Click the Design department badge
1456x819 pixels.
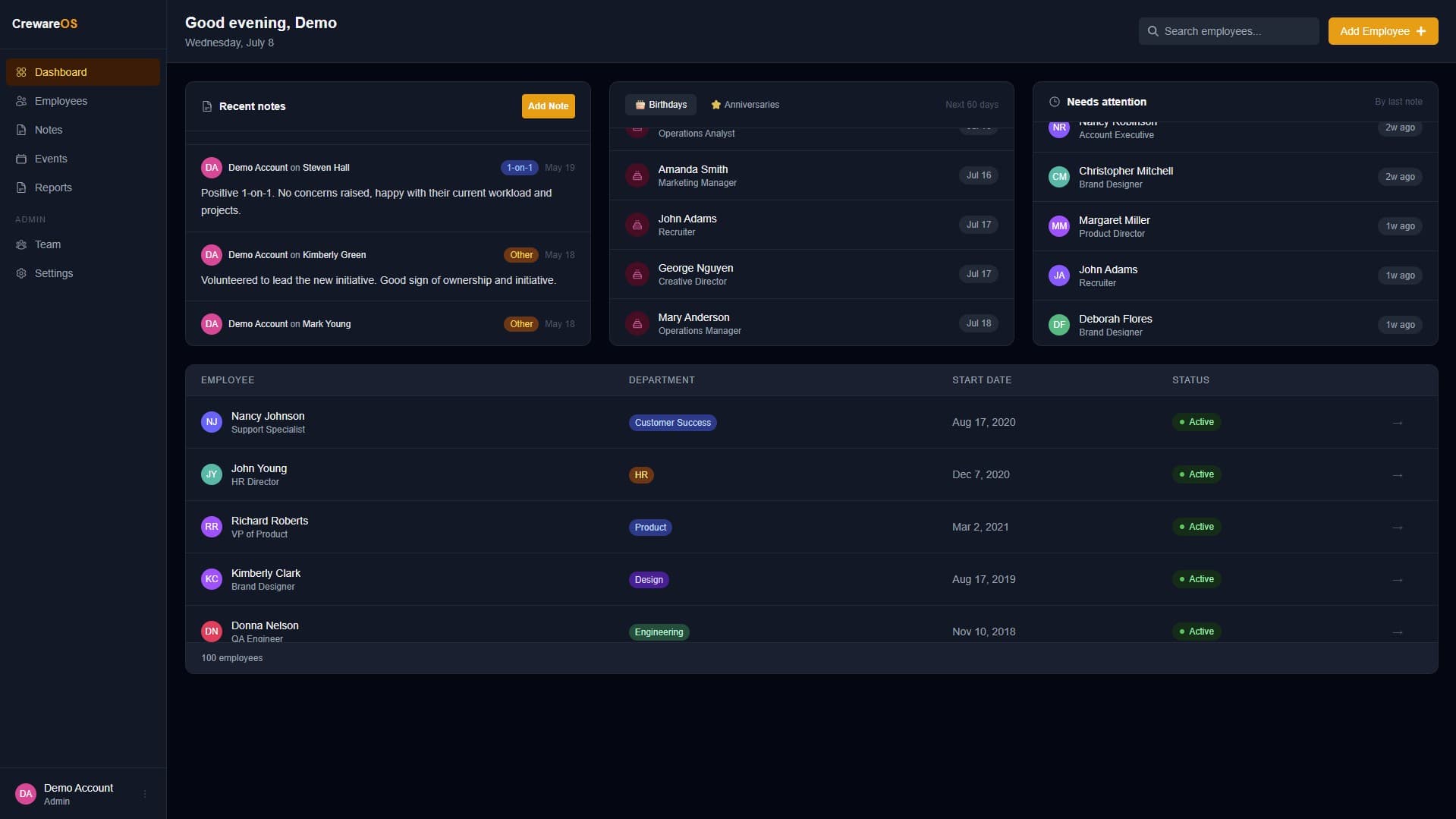[x=649, y=580]
